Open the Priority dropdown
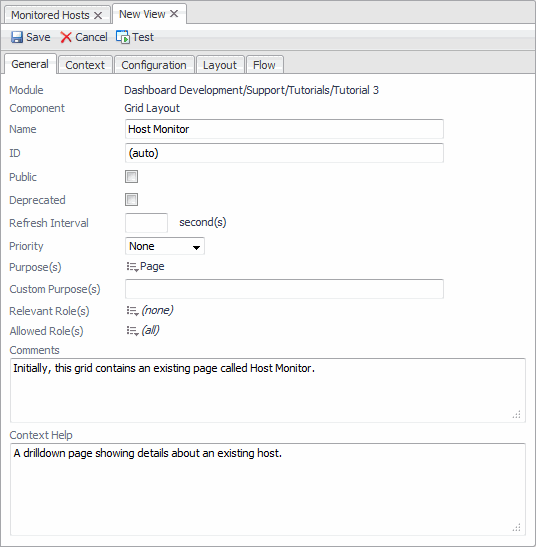Viewport: 536px width, 547px height. 165,246
